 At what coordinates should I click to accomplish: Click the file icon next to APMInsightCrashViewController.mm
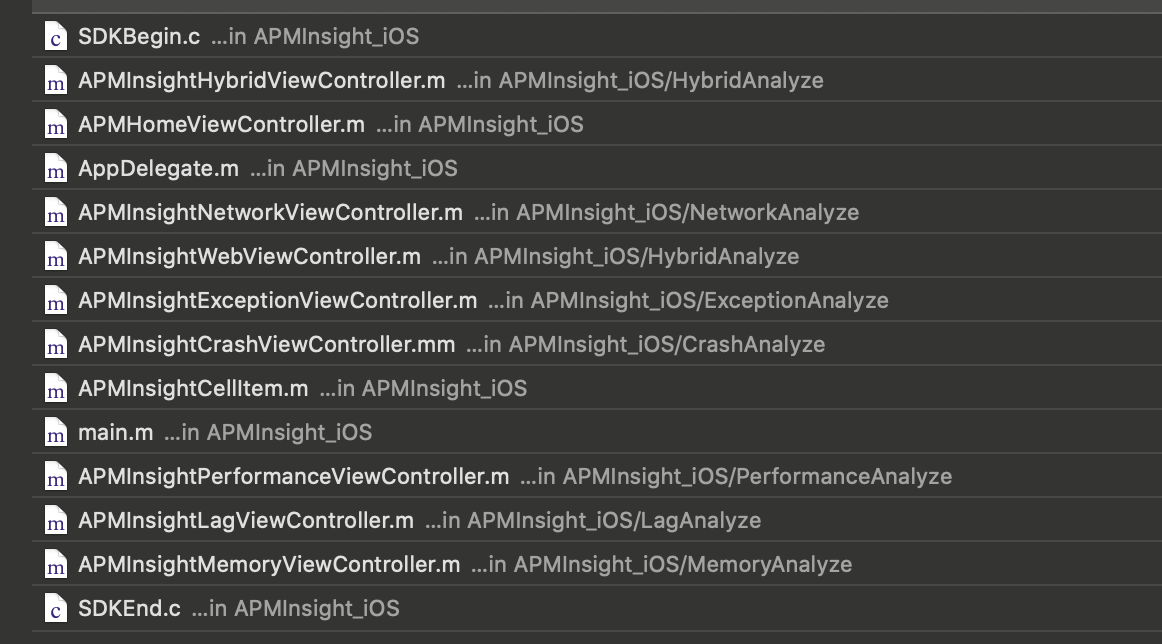56,344
